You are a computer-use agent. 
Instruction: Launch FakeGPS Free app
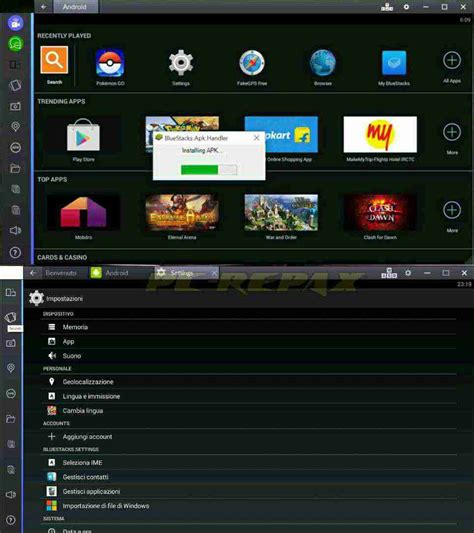(x=252, y=63)
